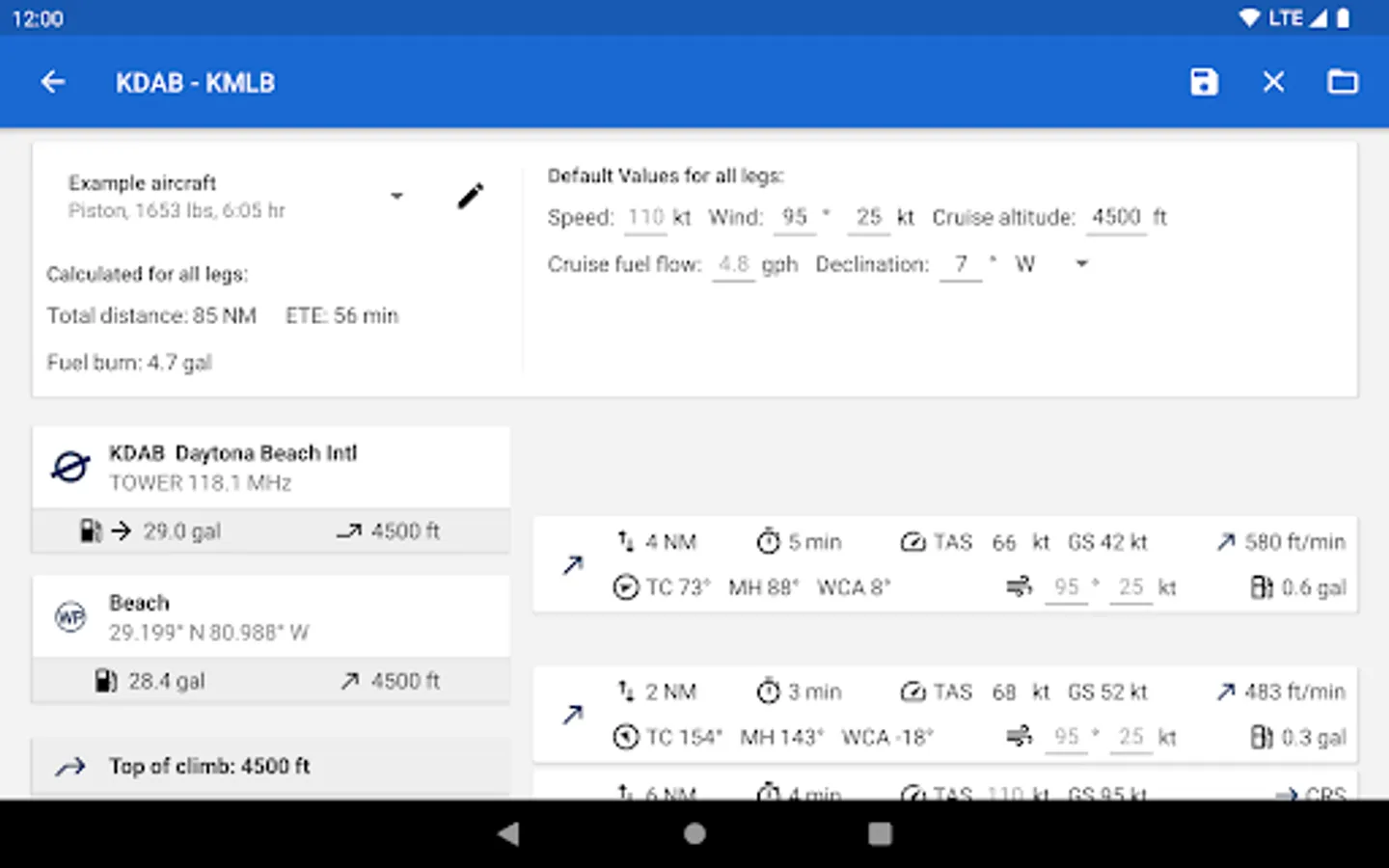The width and height of the screenshot is (1389, 868).
Task: Tap the Fuel burn: 4.7 gal text
Action: [129, 363]
